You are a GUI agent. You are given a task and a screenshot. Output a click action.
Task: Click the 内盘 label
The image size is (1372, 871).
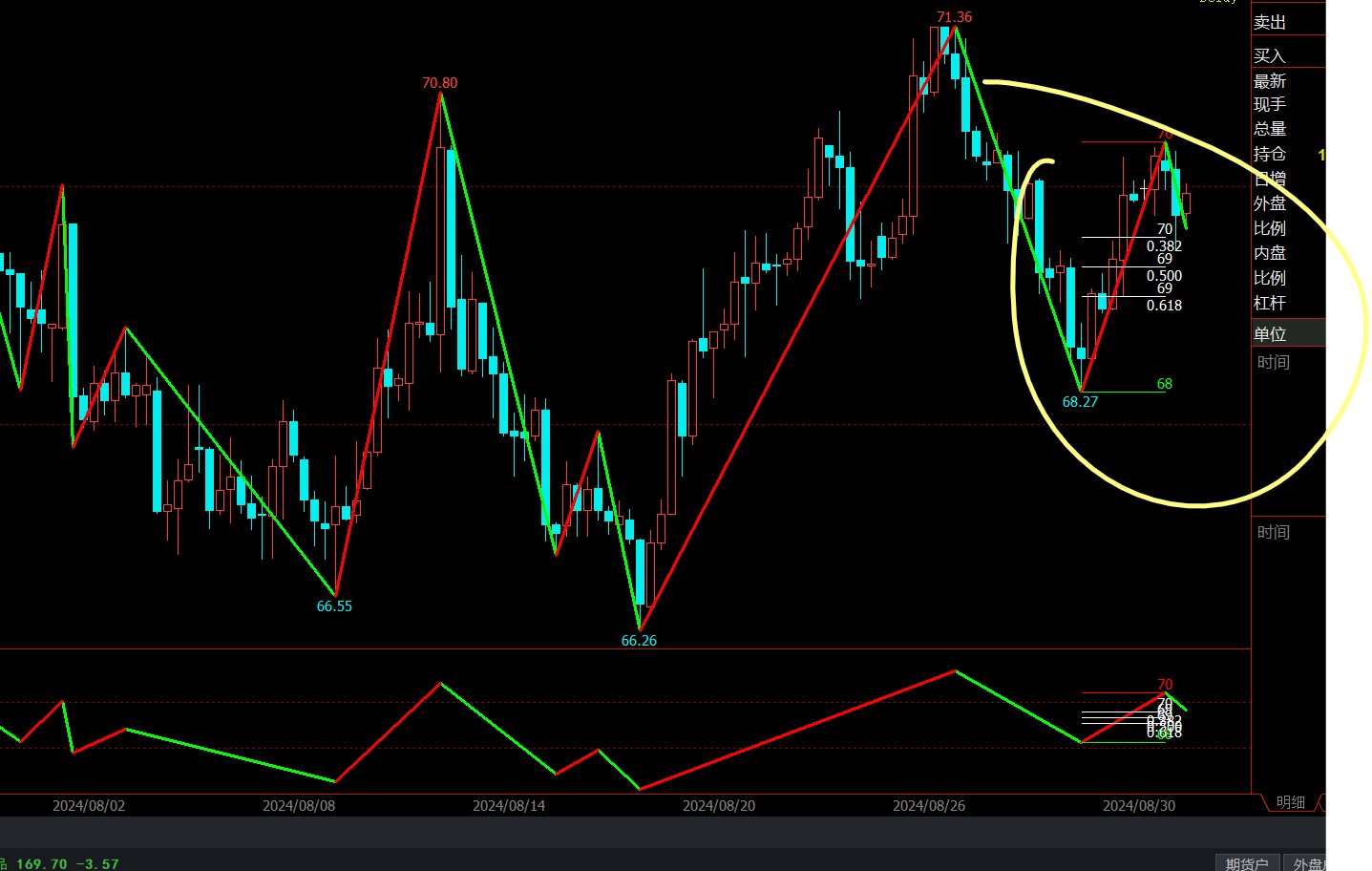click(x=1270, y=253)
